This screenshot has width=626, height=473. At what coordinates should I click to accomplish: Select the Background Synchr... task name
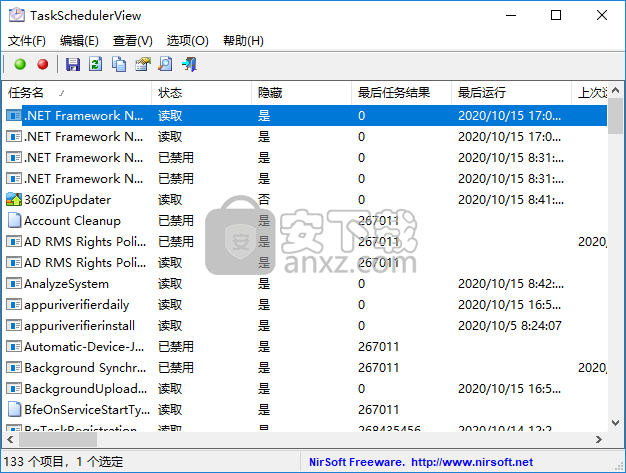85,368
